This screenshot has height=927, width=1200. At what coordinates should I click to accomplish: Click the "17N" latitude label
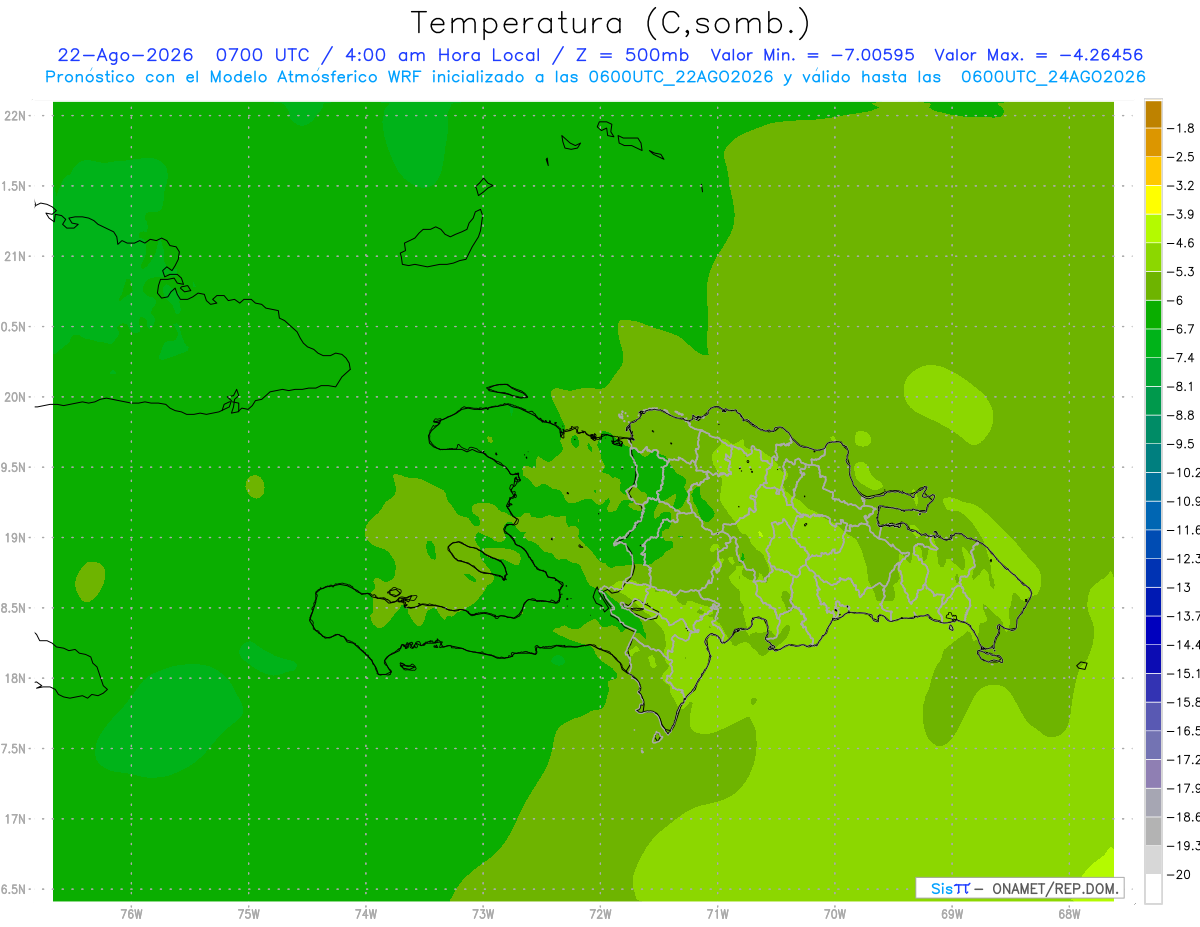(x=14, y=819)
